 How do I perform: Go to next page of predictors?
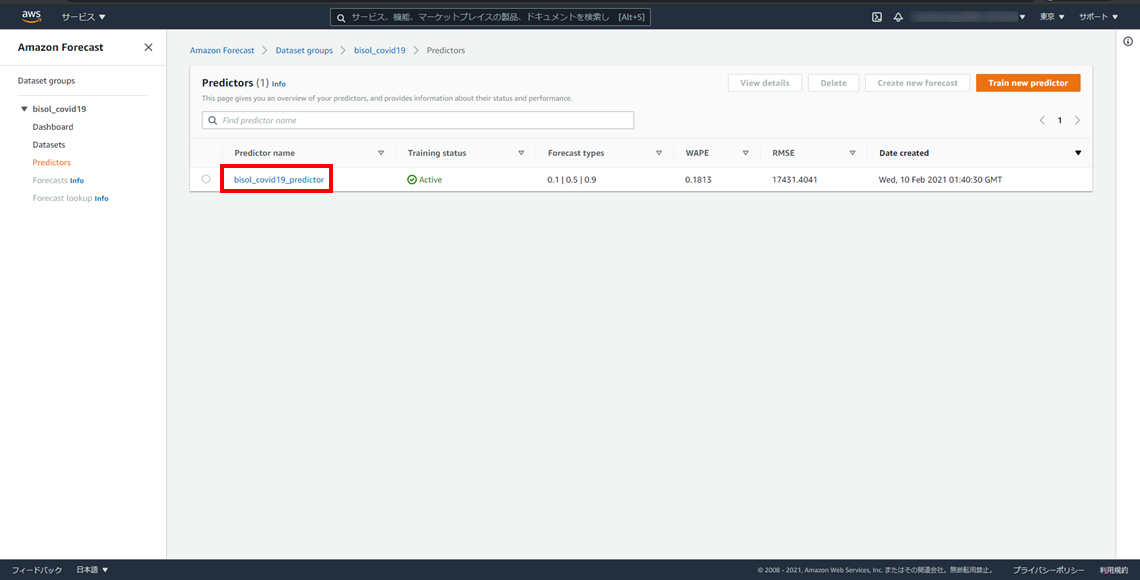click(x=1077, y=120)
